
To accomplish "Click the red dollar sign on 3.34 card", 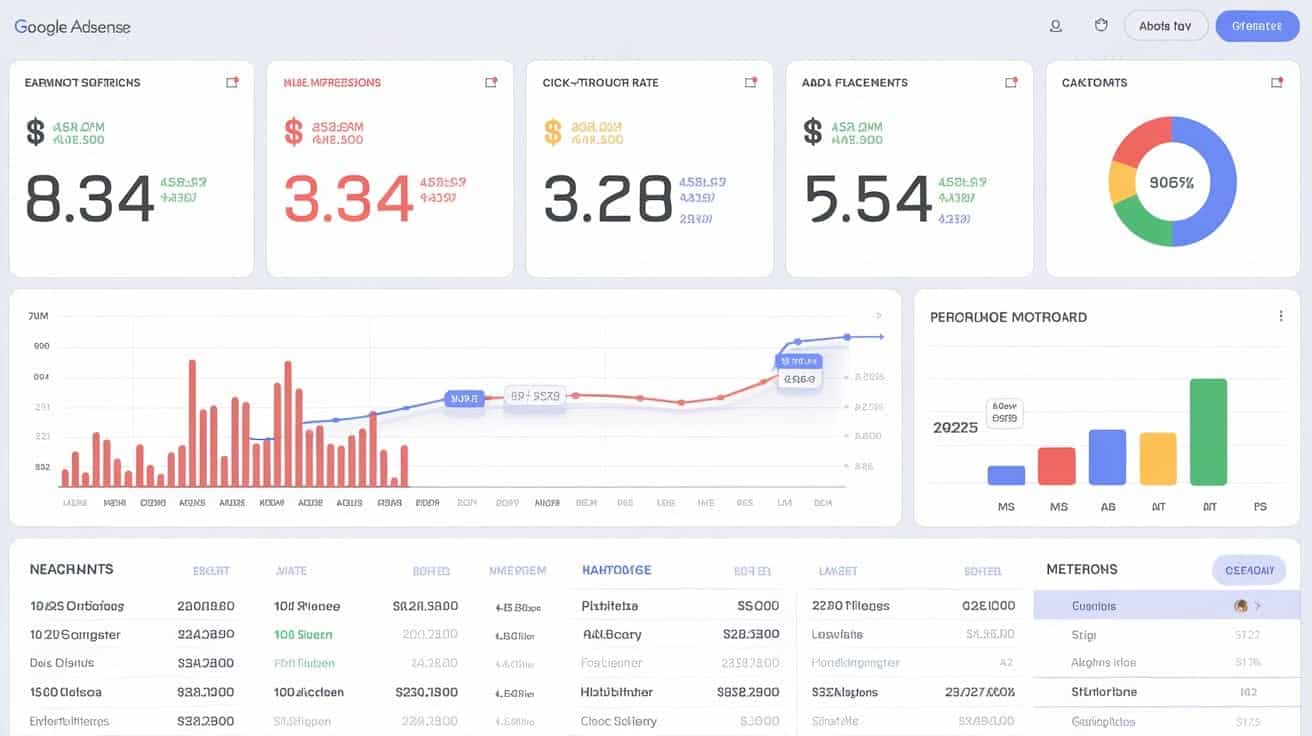I will pos(294,132).
